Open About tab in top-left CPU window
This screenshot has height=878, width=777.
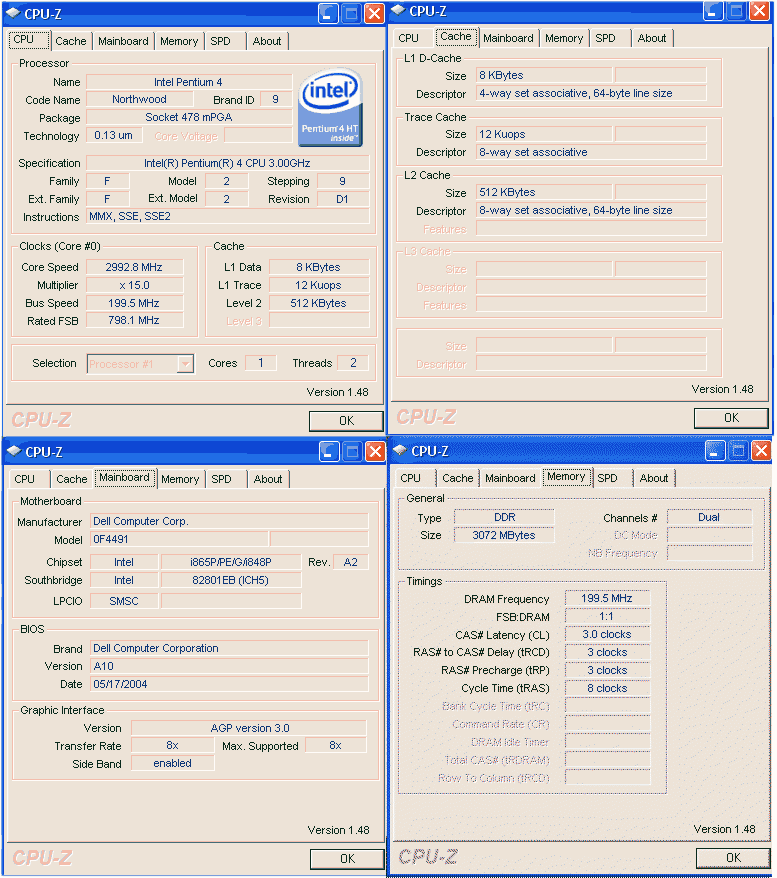coord(266,41)
